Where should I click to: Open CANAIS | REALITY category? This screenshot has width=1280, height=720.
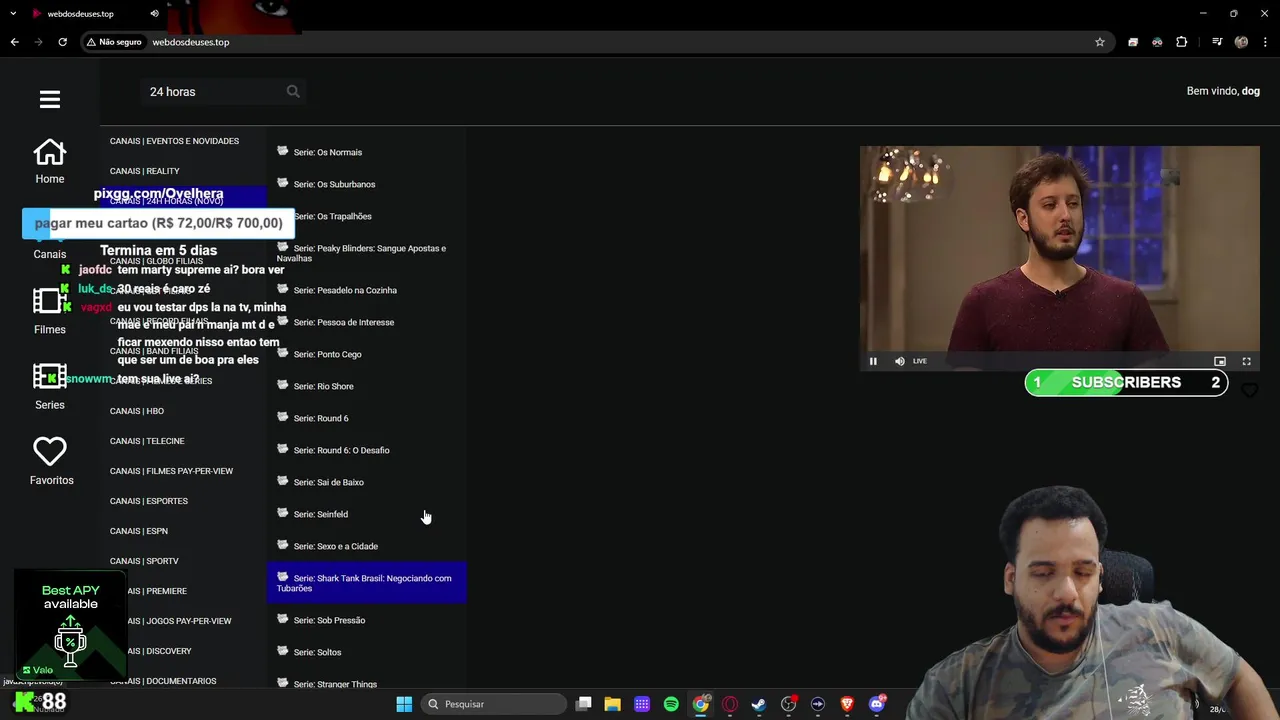click(x=145, y=171)
